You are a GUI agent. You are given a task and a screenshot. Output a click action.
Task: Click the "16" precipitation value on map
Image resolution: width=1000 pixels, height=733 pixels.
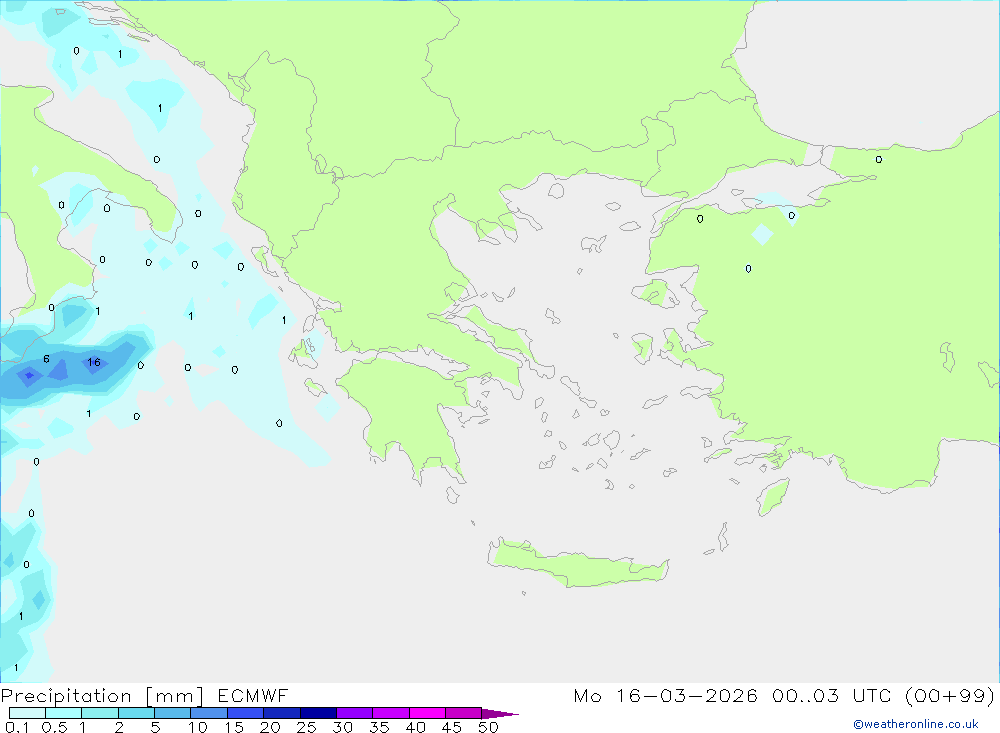click(94, 362)
